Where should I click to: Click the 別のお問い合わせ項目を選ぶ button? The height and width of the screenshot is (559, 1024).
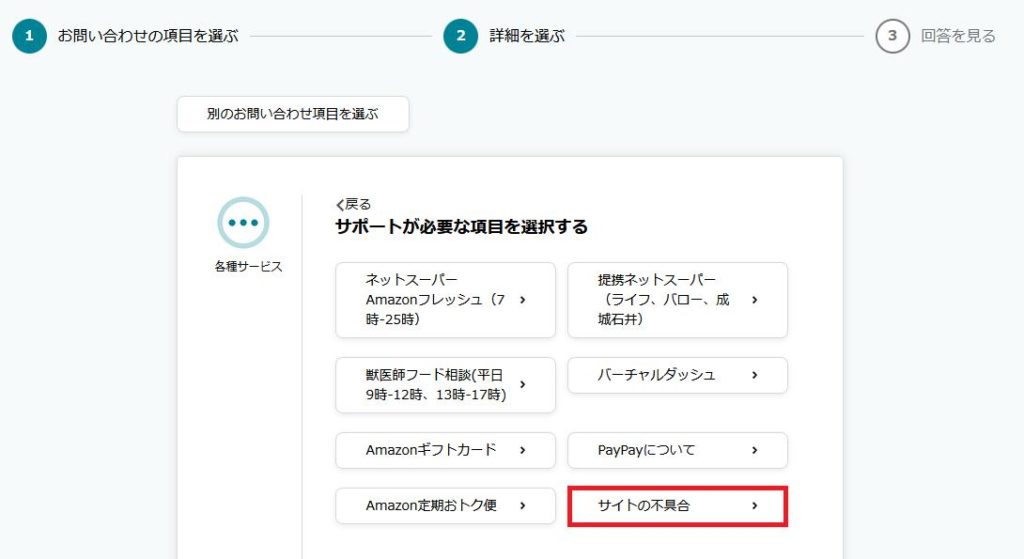(293, 114)
